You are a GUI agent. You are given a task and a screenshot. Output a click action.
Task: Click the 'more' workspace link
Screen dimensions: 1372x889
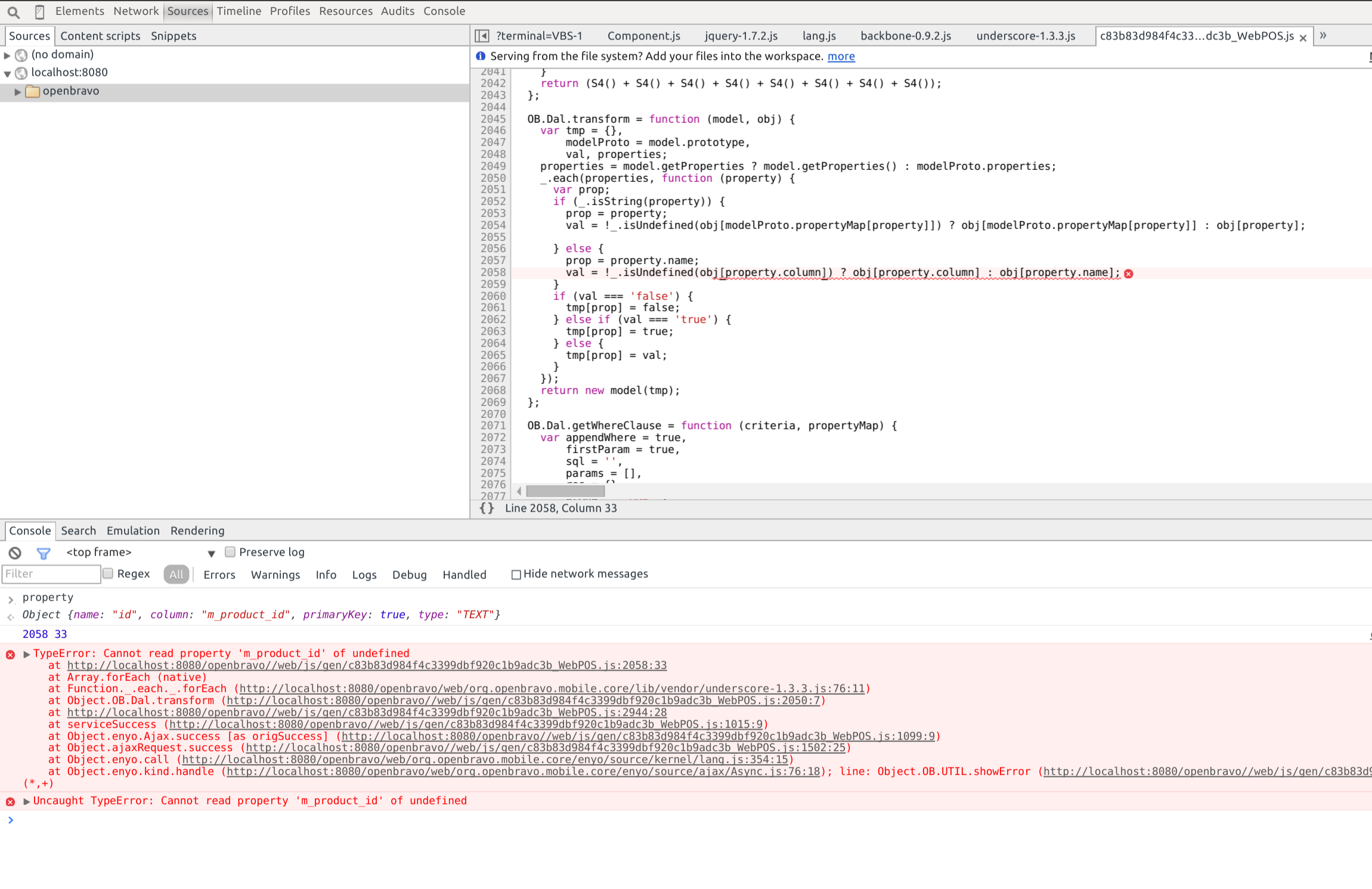click(841, 56)
